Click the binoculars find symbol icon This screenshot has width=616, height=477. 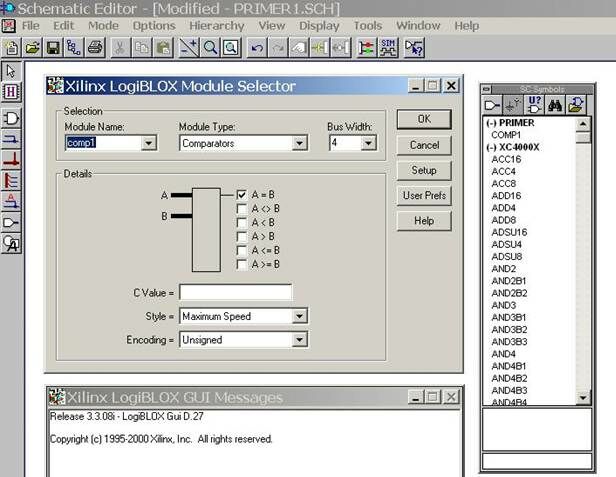554,105
